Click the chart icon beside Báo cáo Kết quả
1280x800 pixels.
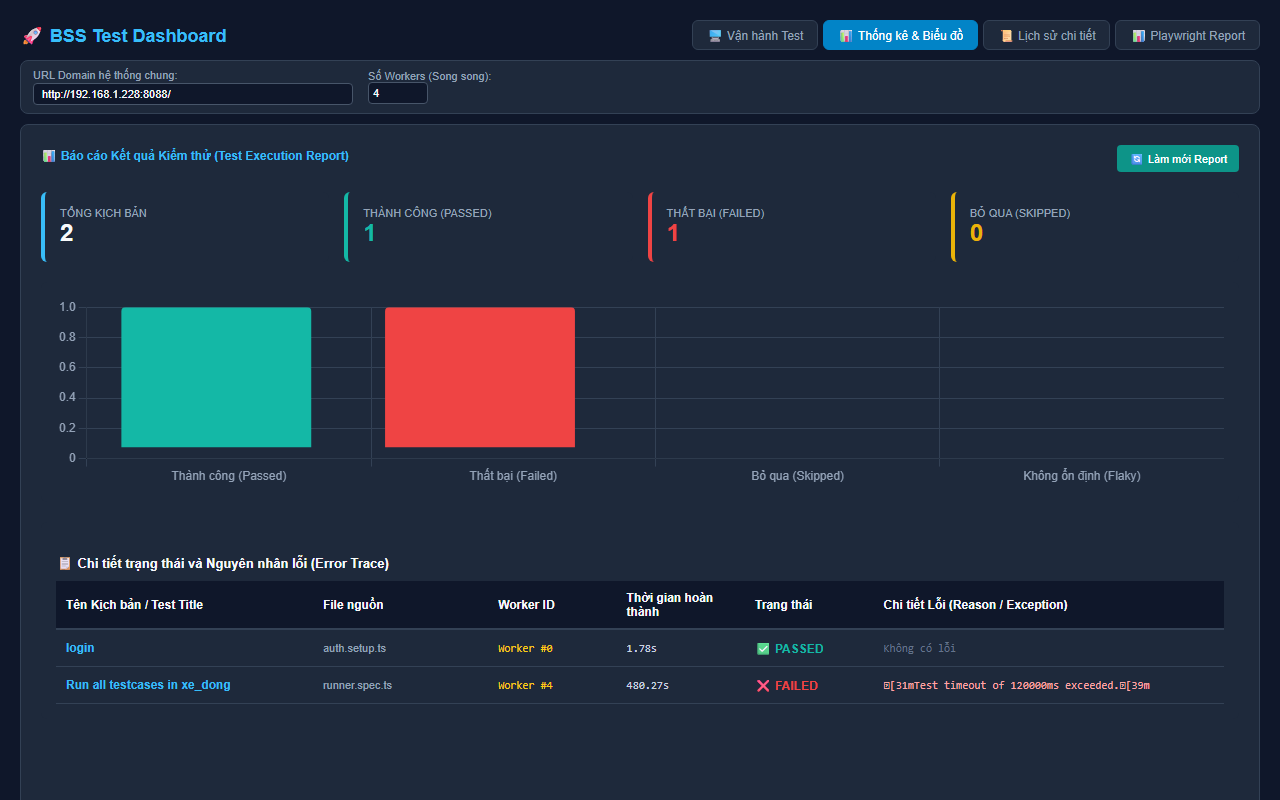tap(48, 156)
